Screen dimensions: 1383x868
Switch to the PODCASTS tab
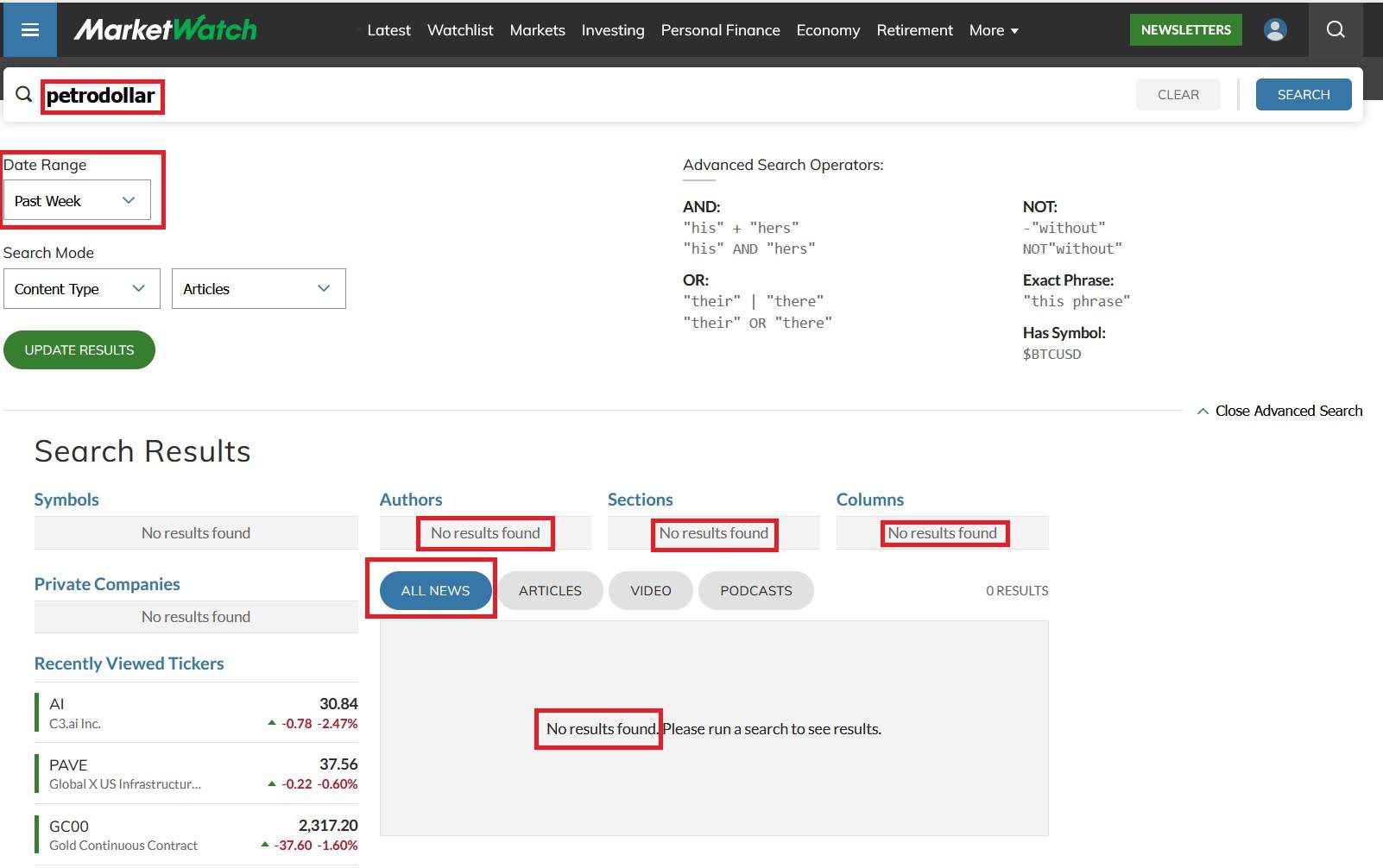tap(755, 591)
